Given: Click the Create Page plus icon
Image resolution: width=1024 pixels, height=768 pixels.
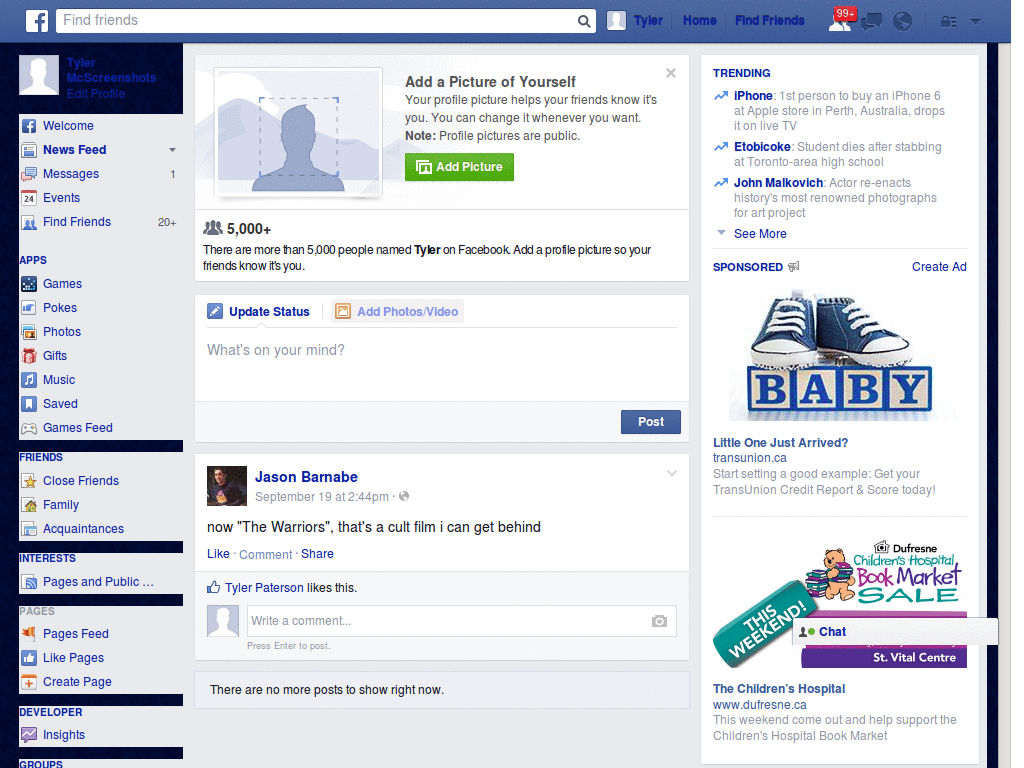Looking at the screenshot, I should pos(29,682).
